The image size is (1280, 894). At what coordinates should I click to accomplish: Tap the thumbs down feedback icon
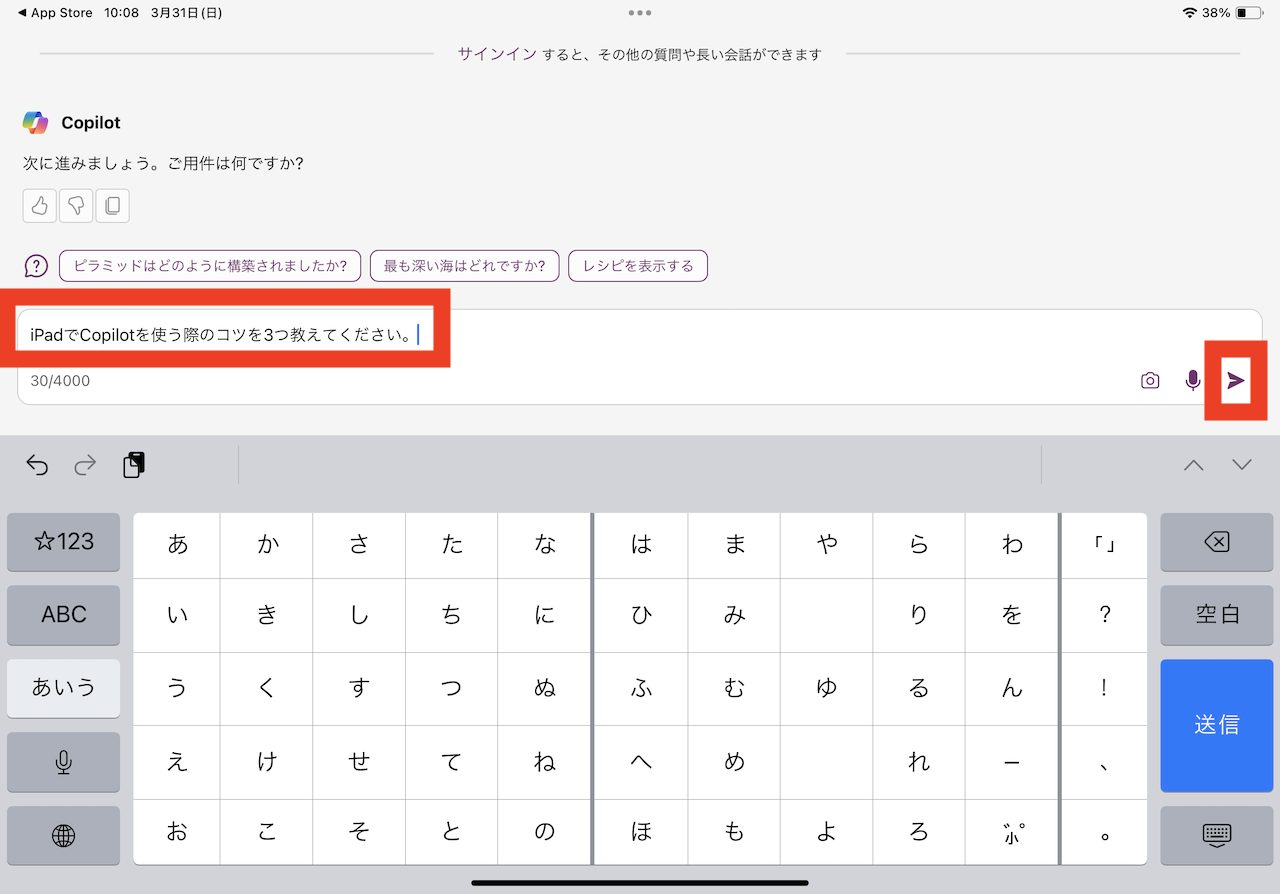click(x=76, y=206)
